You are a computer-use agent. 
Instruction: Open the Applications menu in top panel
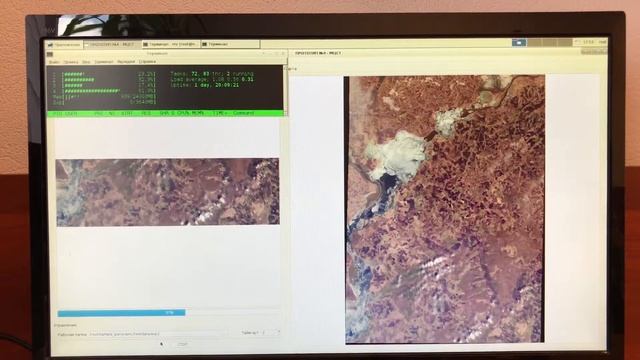tap(64, 44)
